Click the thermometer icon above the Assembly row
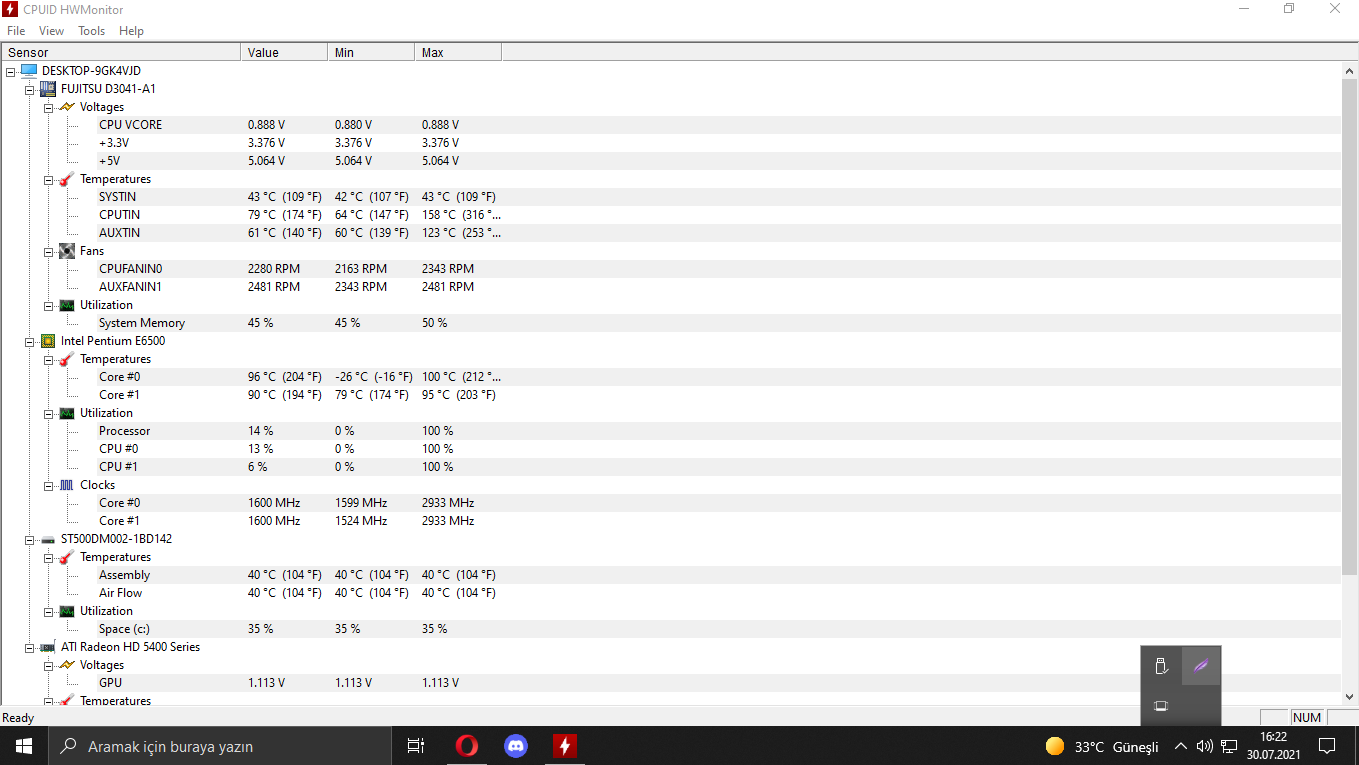 point(66,557)
